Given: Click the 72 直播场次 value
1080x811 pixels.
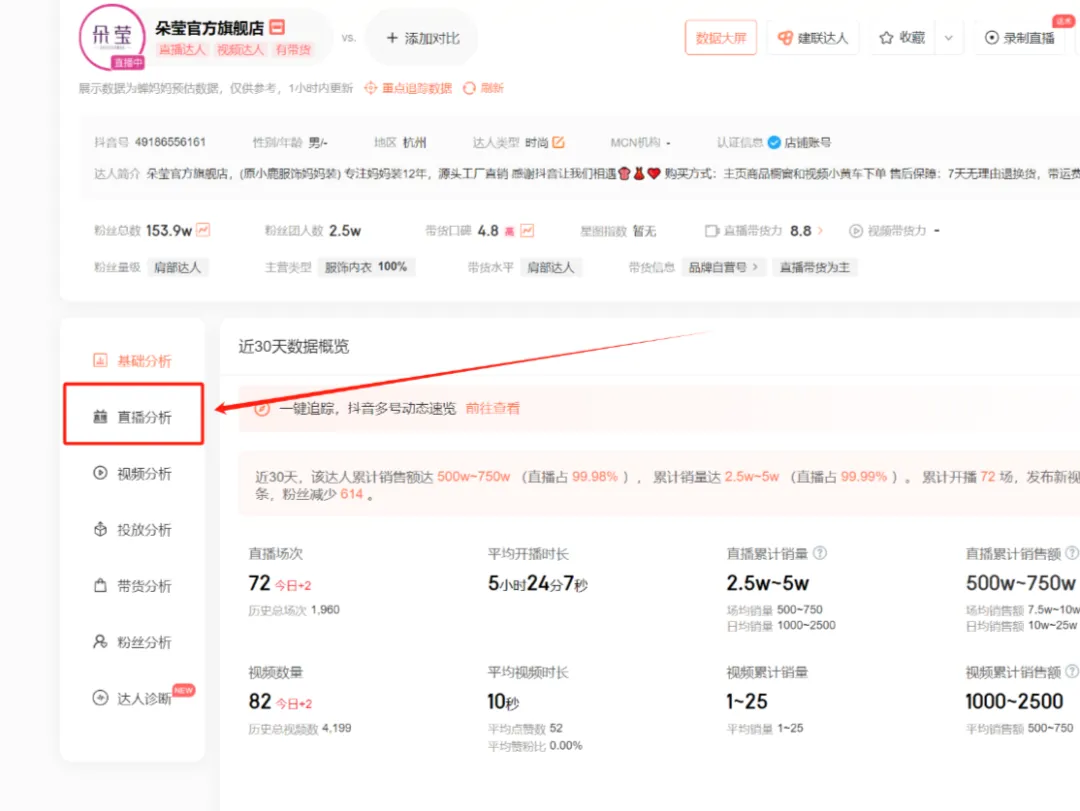Looking at the screenshot, I should [x=259, y=583].
